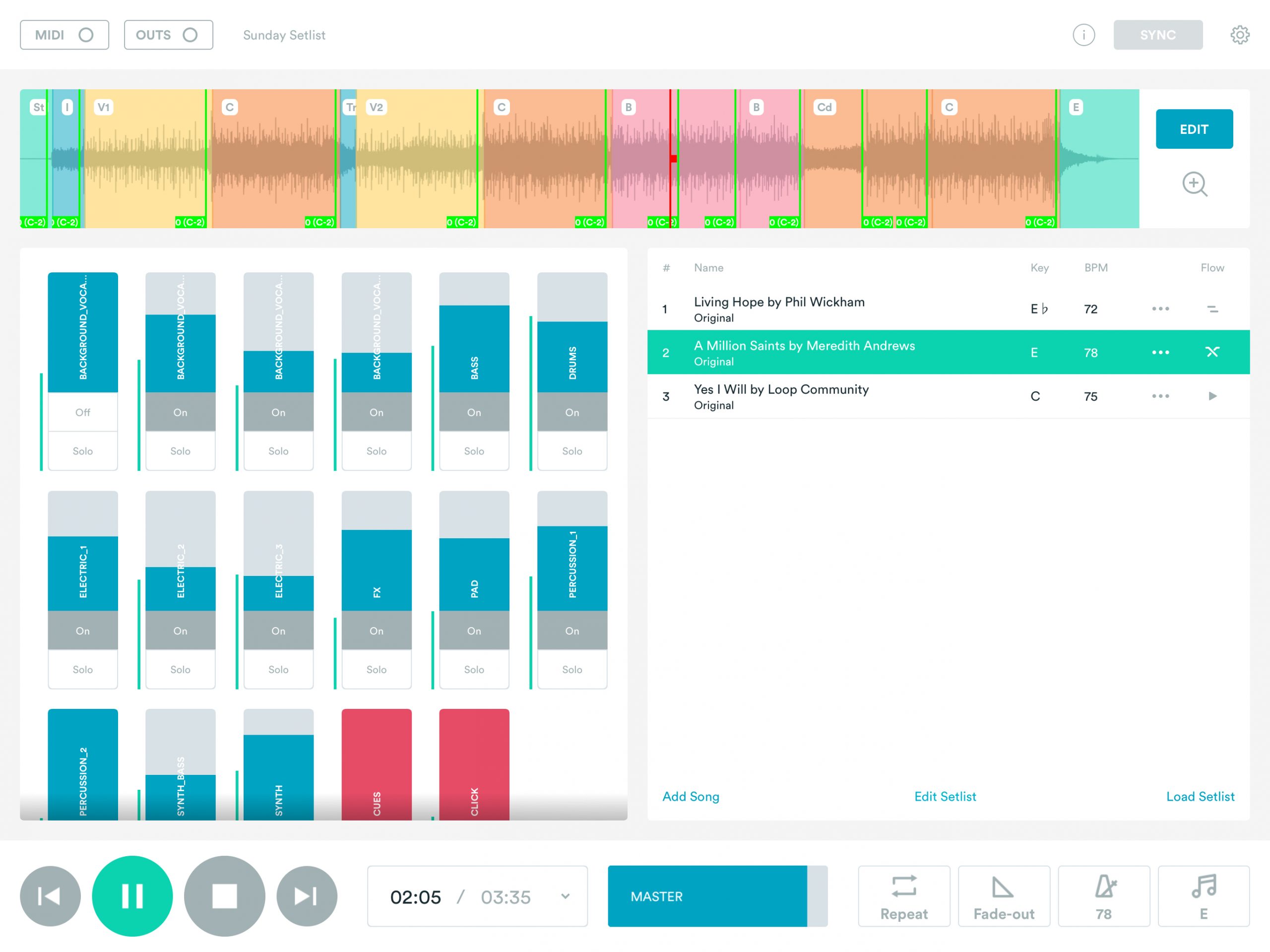Open settings via the gear icon
Viewport: 1270px width, 952px height.
pyautogui.click(x=1240, y=35)
